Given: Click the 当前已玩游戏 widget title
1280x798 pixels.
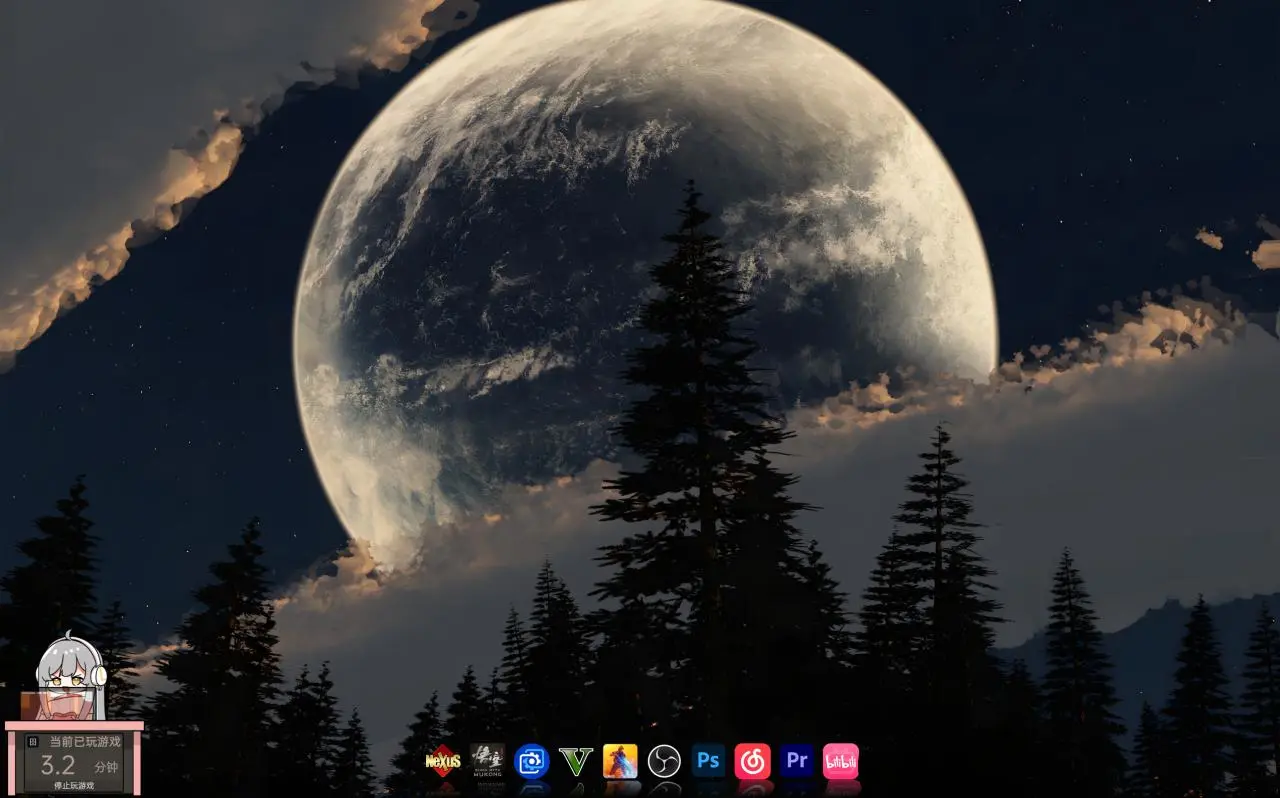Looking at the screenshot, I should point(85,742).
